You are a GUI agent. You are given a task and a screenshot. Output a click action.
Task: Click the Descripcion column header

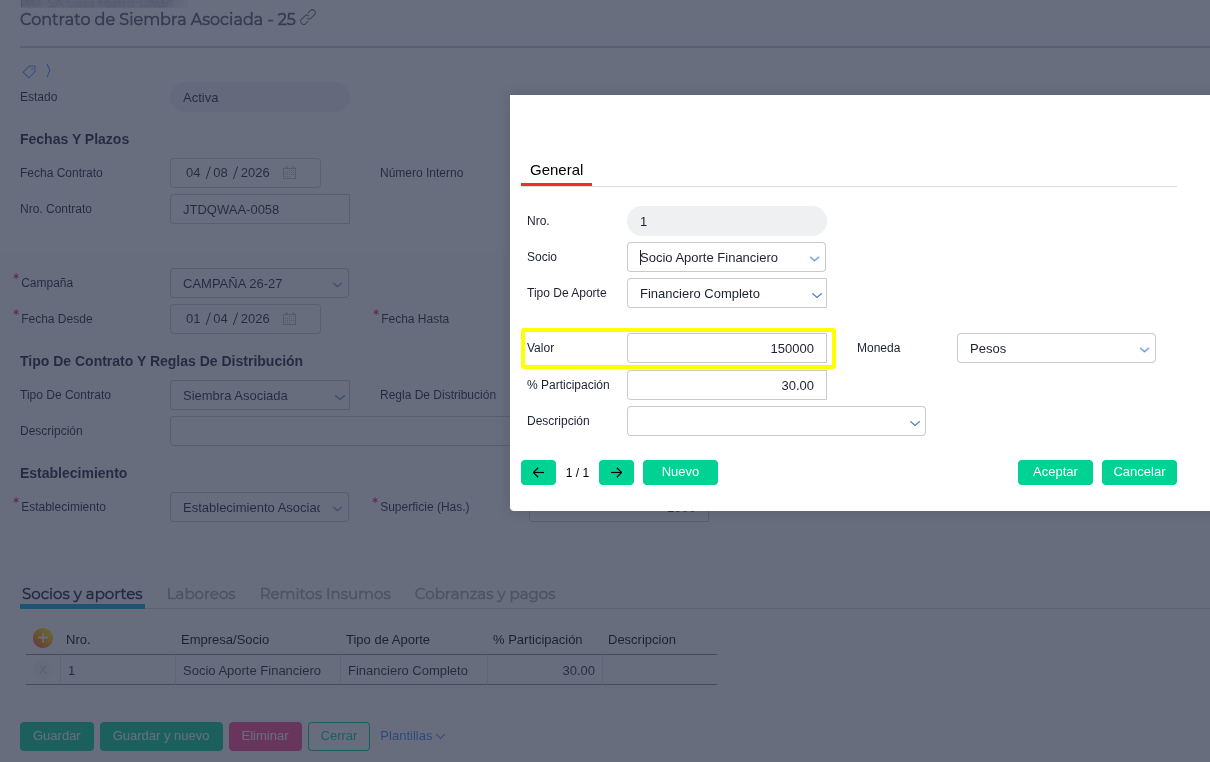point(642,640)
